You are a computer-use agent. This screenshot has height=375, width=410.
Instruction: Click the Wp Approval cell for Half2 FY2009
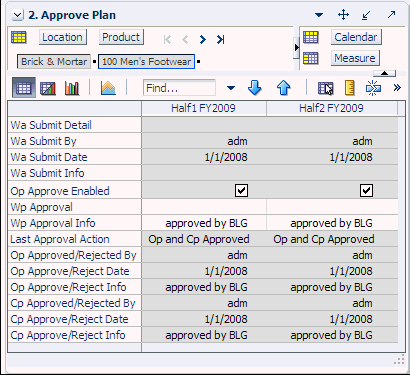(332, 207)
